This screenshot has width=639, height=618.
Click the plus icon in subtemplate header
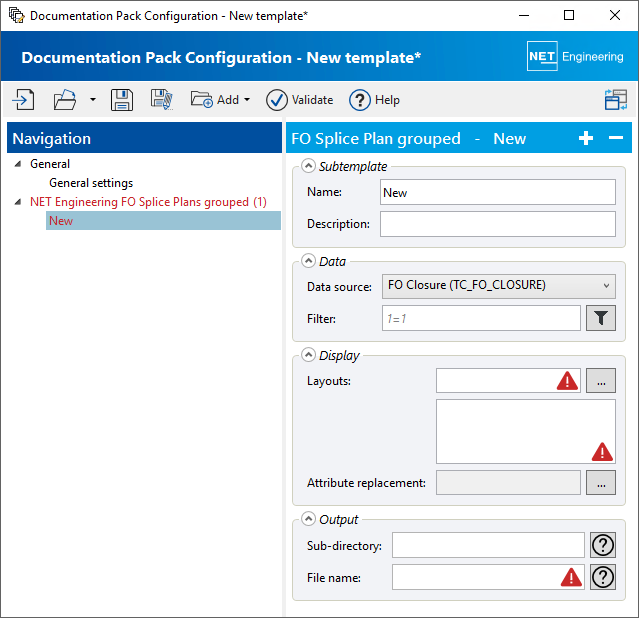(x=586, y=139)
